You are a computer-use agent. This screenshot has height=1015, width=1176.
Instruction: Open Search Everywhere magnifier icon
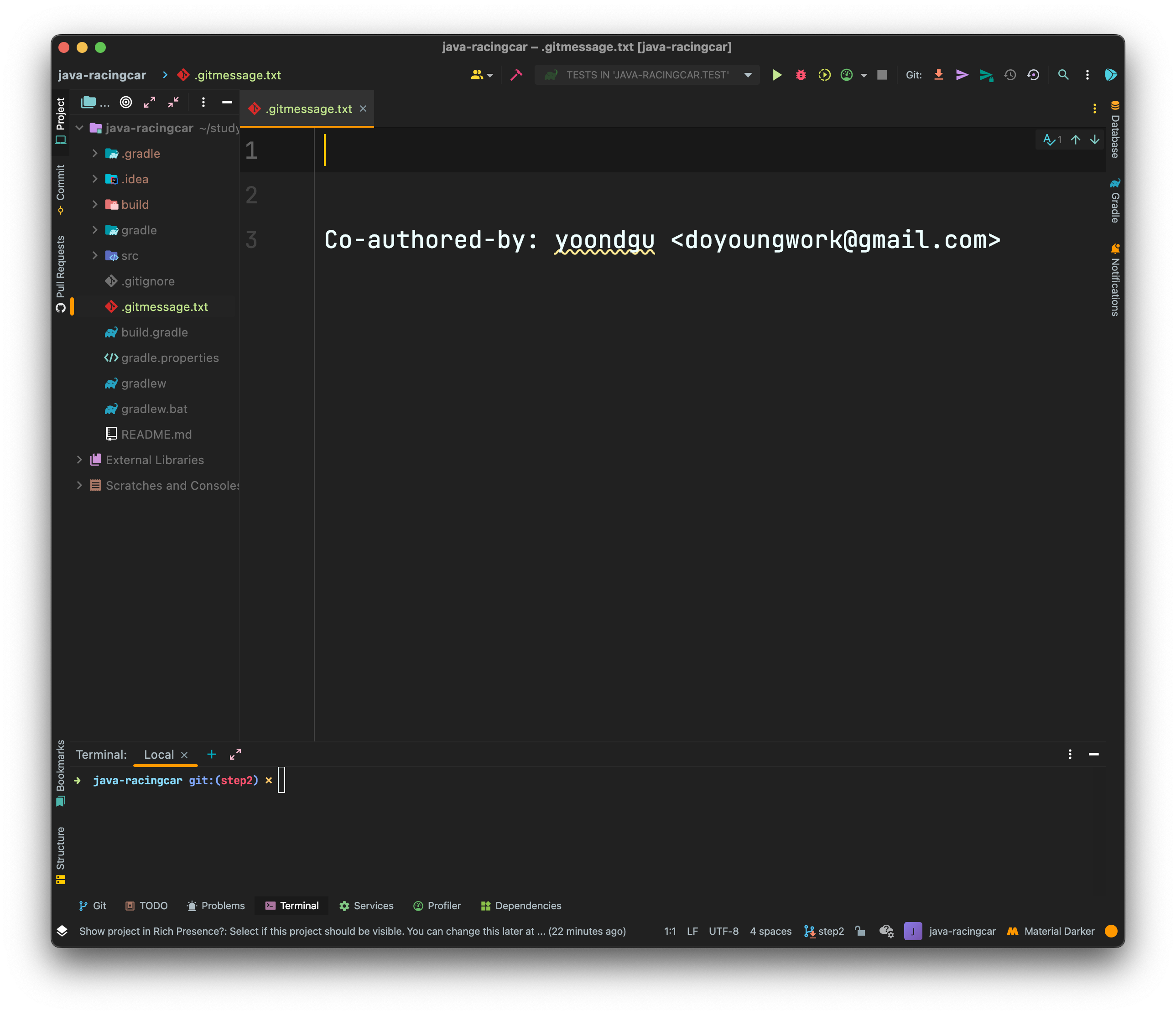1063,75
